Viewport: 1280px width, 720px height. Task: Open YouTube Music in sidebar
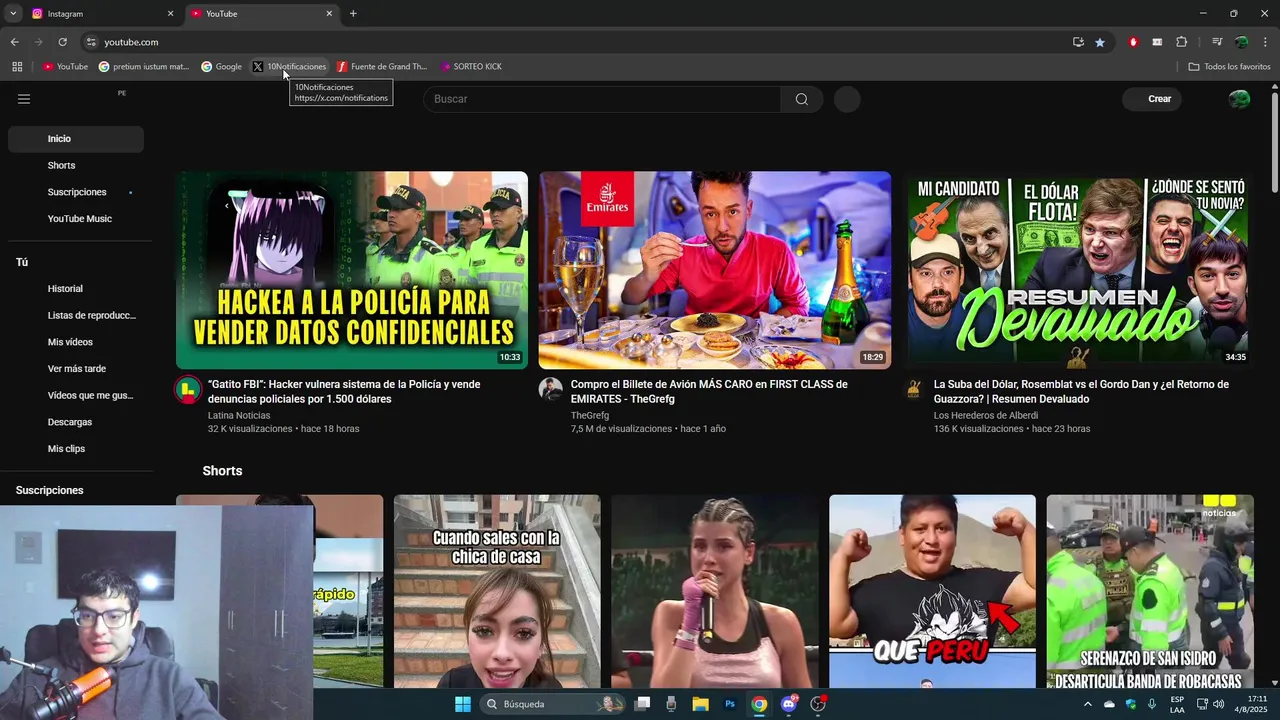pyautogui.click(x=76, y=219)
